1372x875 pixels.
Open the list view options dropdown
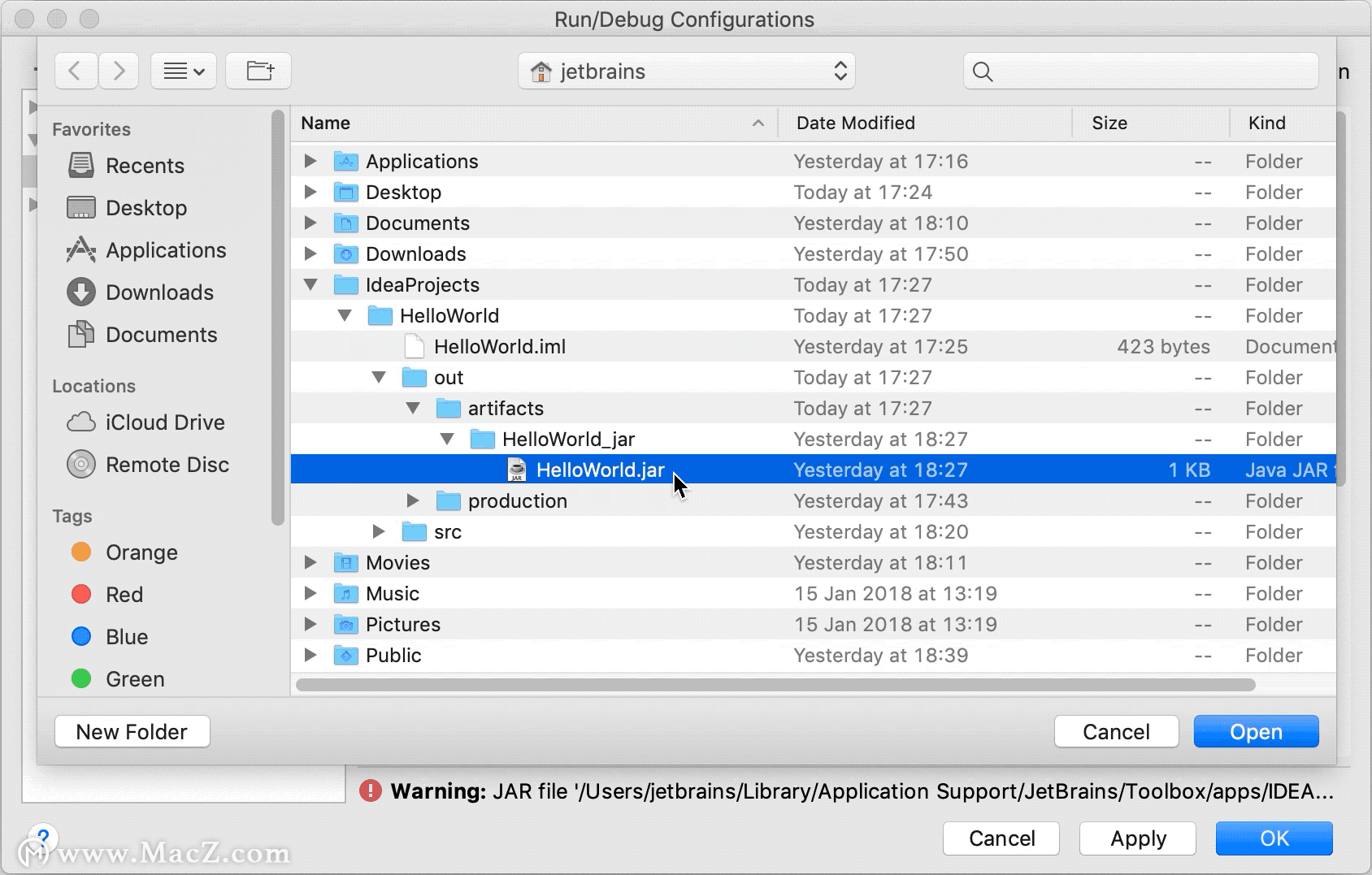point(184,71)
